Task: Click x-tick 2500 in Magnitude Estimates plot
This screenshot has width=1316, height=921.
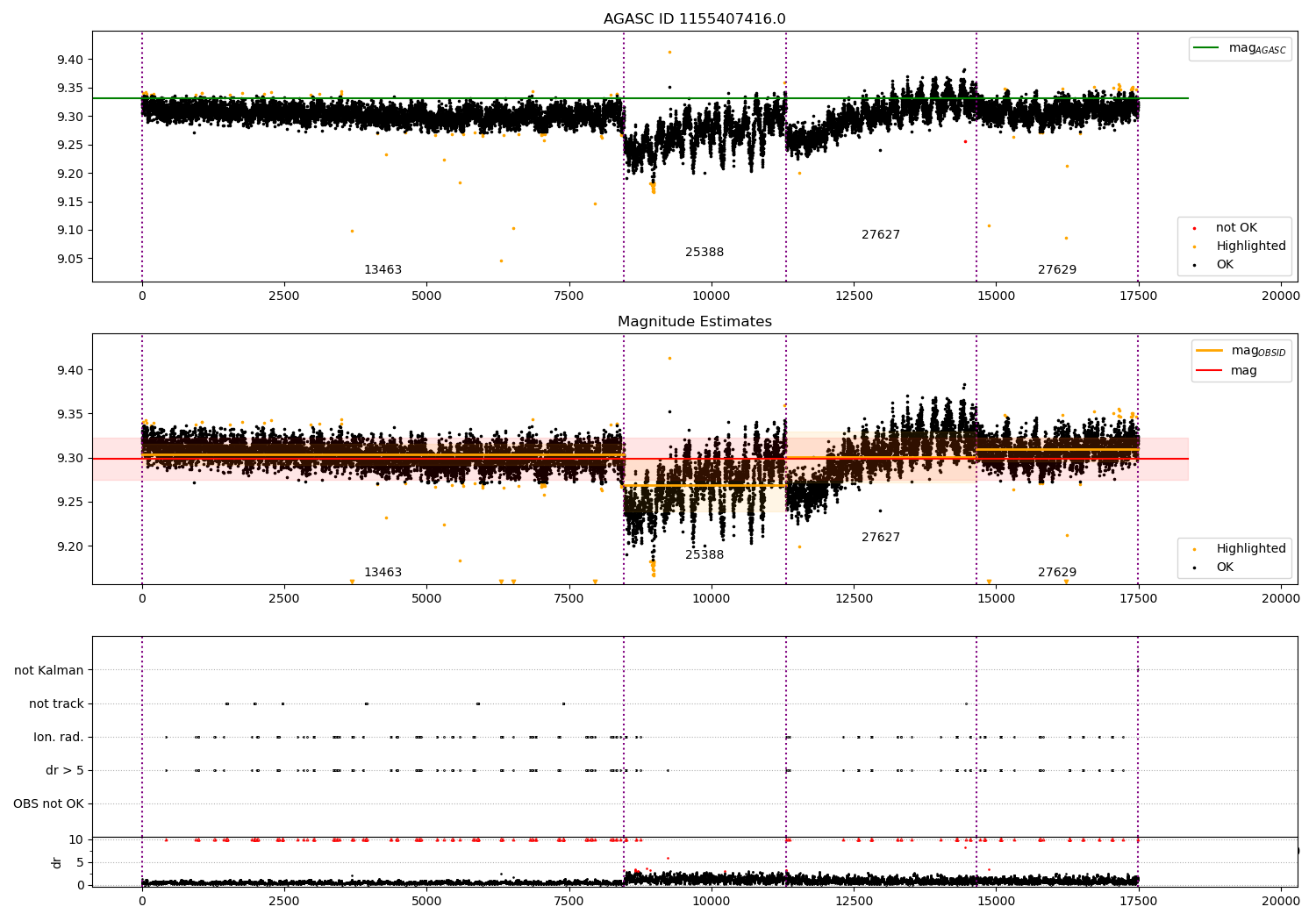Action: (x=284, y=598)
